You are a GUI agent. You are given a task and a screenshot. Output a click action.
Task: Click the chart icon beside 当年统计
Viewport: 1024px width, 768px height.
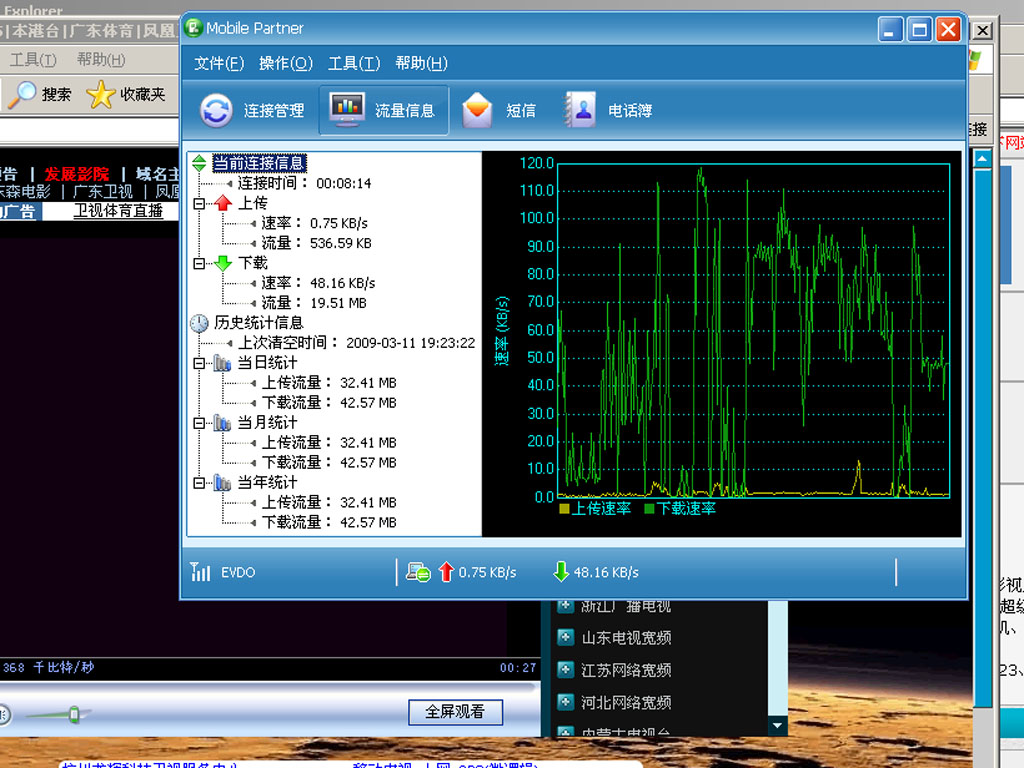[222, 483]
